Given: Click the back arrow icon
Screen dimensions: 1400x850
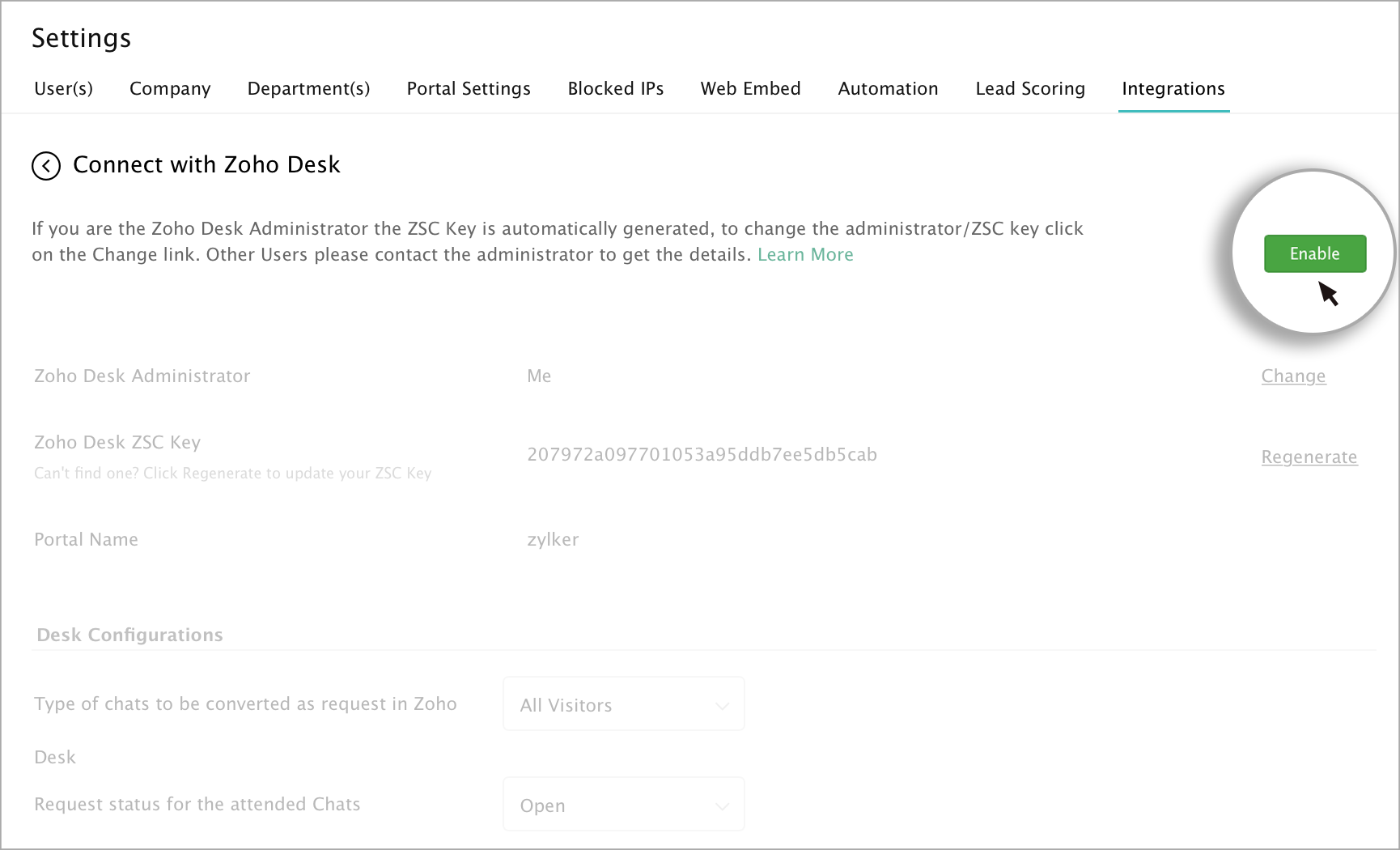Looking at the screenshot, I should pos(46,166).
